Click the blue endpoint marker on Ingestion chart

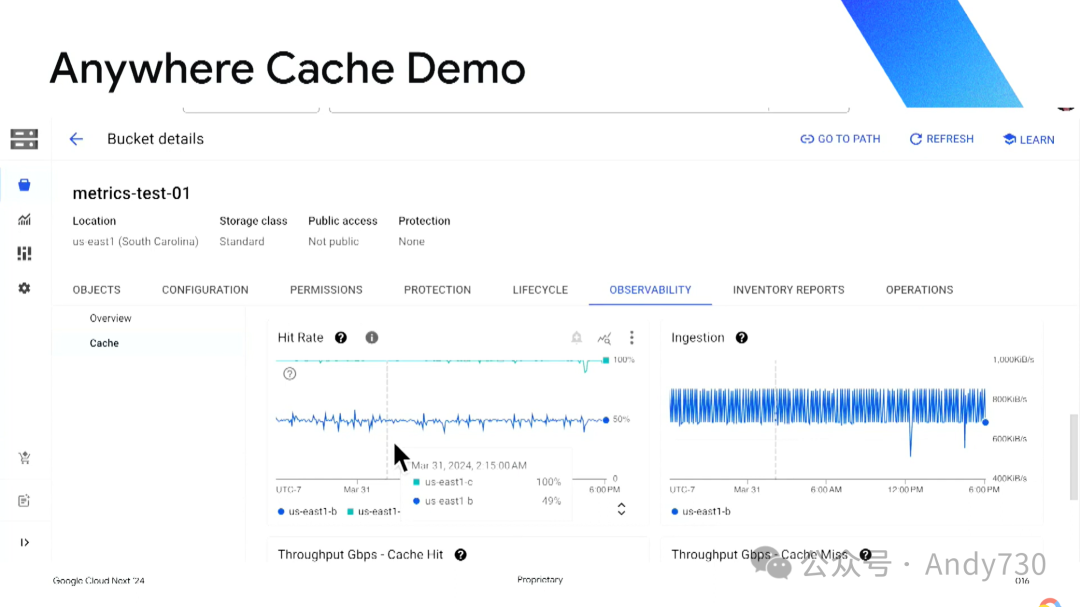(x=986, y=422)
